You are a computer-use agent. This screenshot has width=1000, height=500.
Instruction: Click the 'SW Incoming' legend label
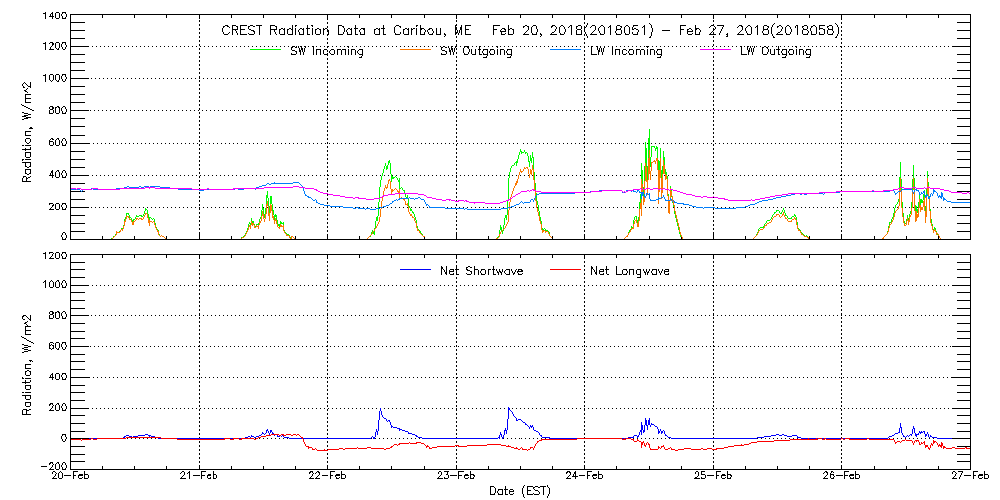click(327, 52)
